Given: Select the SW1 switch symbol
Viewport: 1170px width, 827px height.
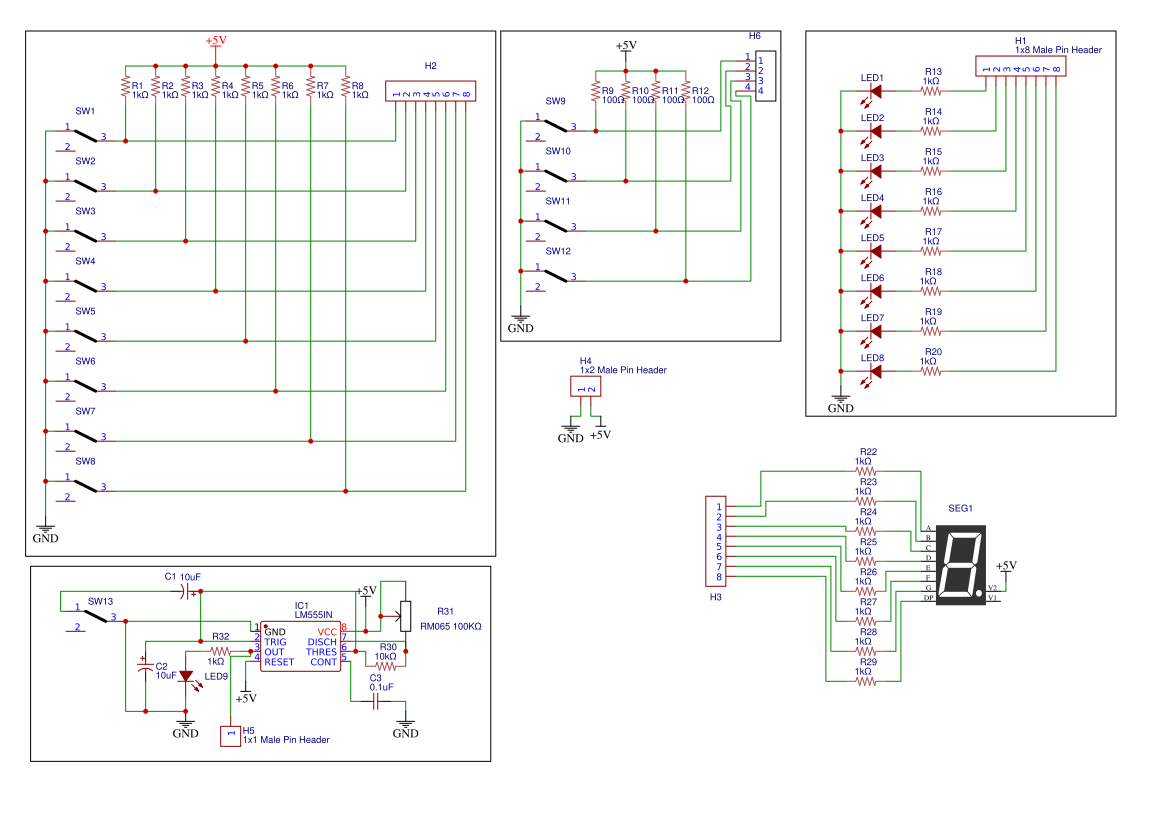Looking at the screenshot, I should tap(86, 137).
